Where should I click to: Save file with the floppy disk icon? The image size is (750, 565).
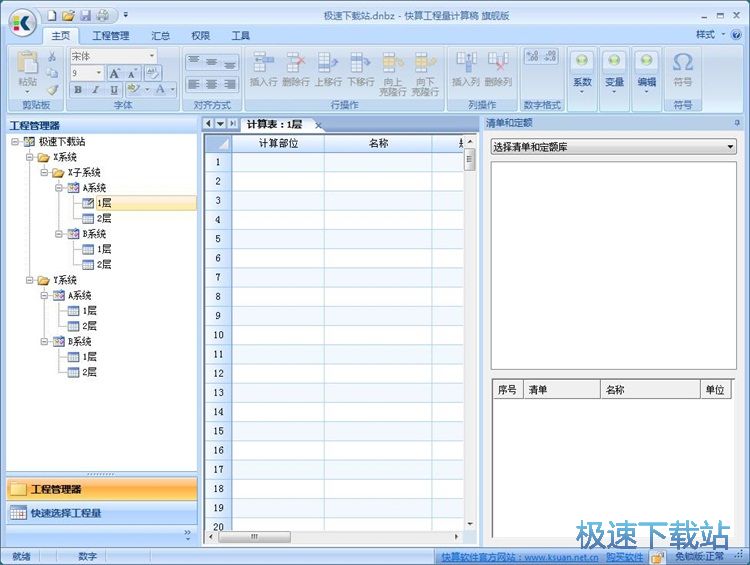tap(86, 15)
